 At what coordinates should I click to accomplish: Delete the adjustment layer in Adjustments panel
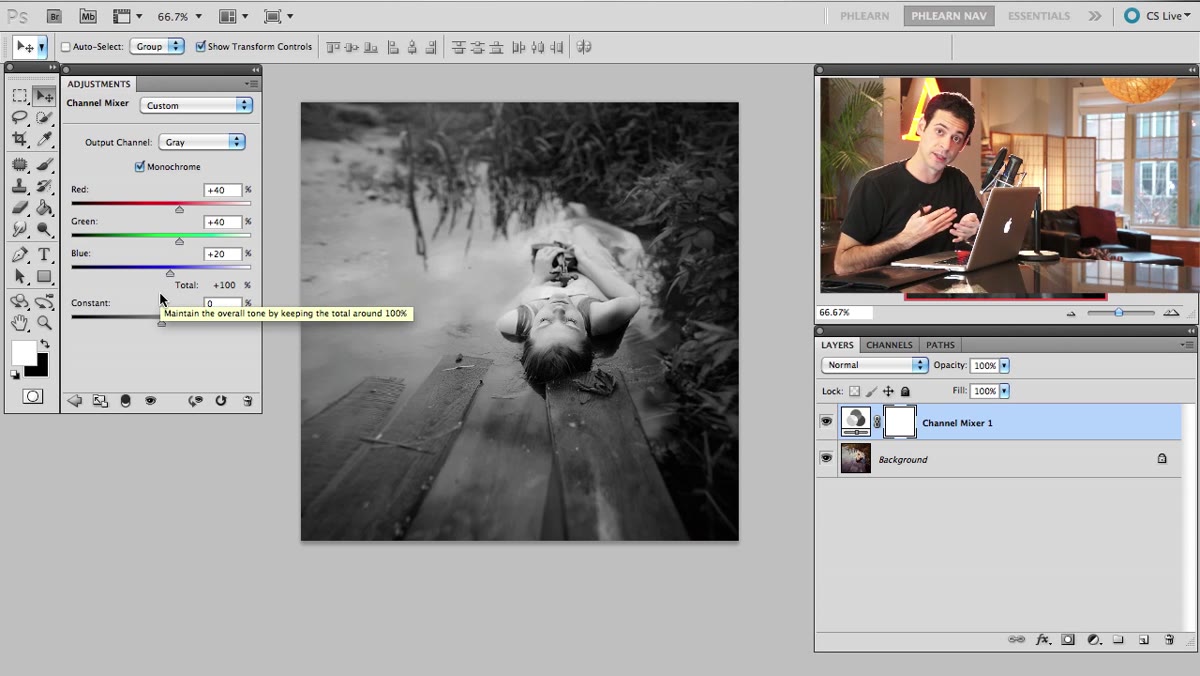pyautogui.click(x=247, y=401)
